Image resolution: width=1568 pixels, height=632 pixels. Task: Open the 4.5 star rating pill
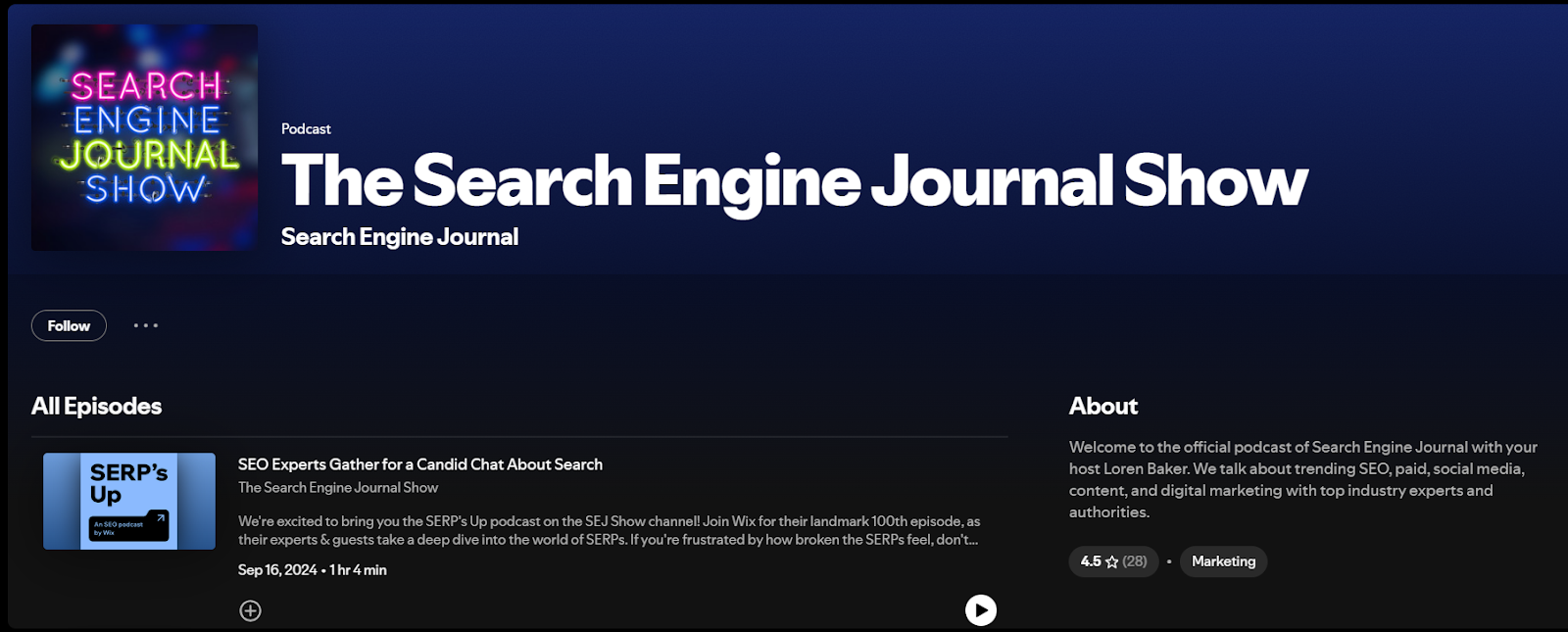[1113, 561]
